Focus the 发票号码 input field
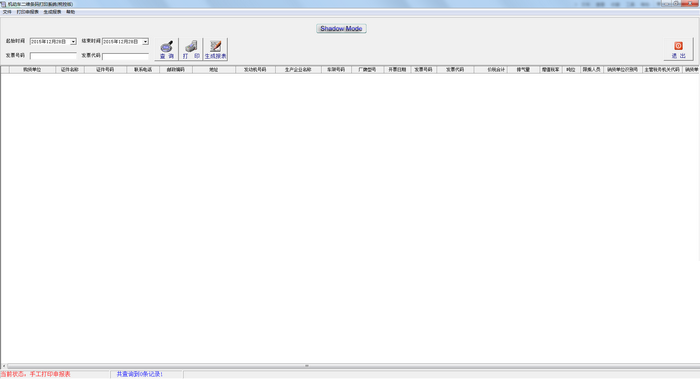This screenshot has width=700, height=379. [x=53, y=56]
